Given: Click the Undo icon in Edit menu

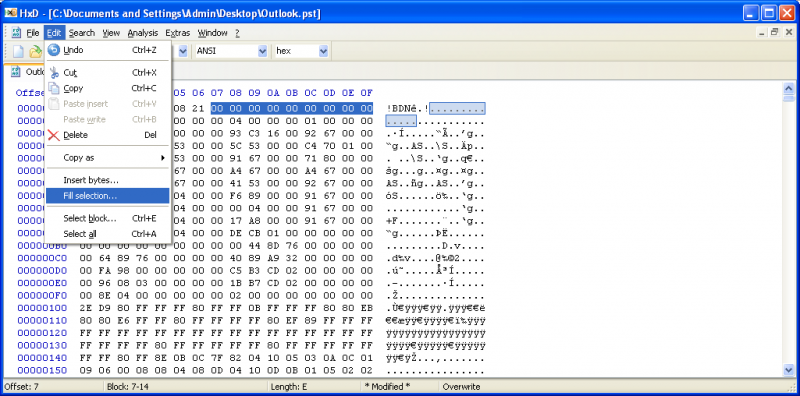Looking at the screenshot, I should click(x=54, y=50).
